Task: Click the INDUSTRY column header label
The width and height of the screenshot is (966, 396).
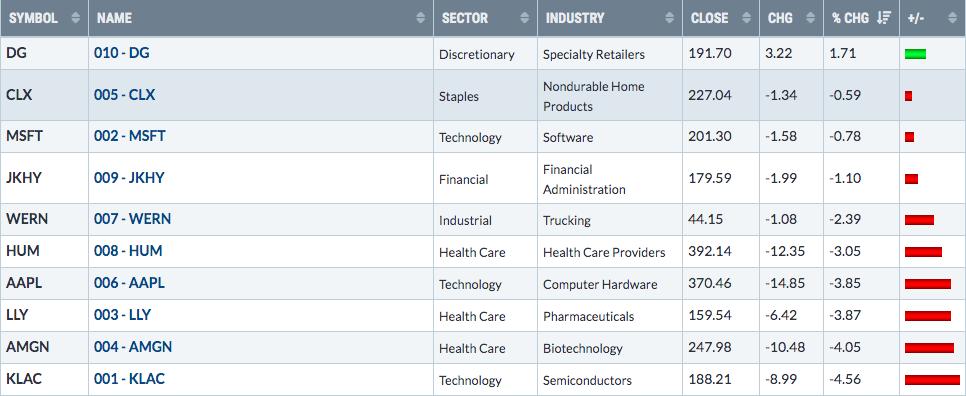Action: (575, 18)
